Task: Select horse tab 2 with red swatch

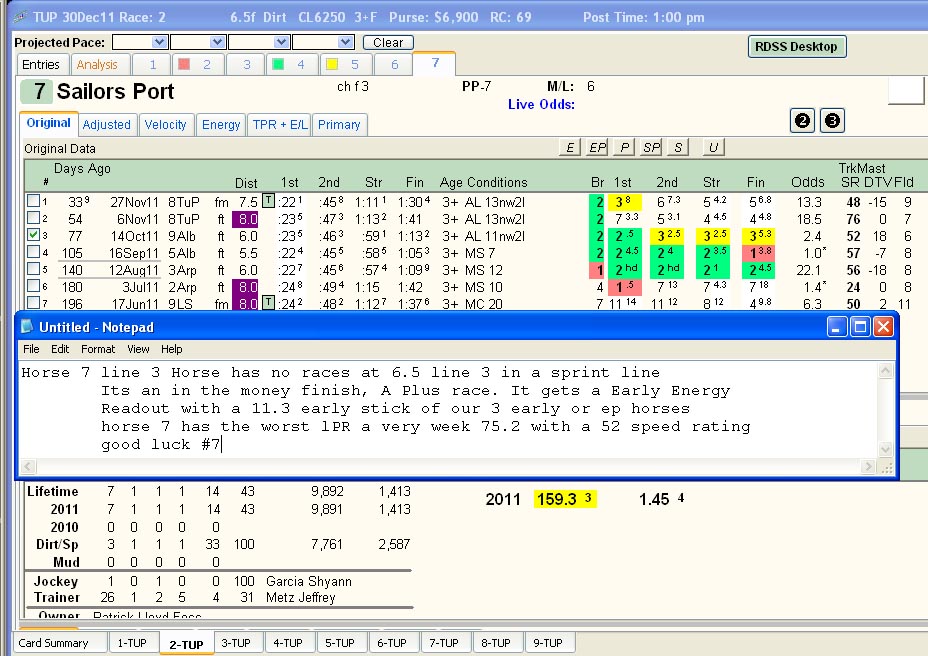Action: pyautogui.click(x=198, y=65)
